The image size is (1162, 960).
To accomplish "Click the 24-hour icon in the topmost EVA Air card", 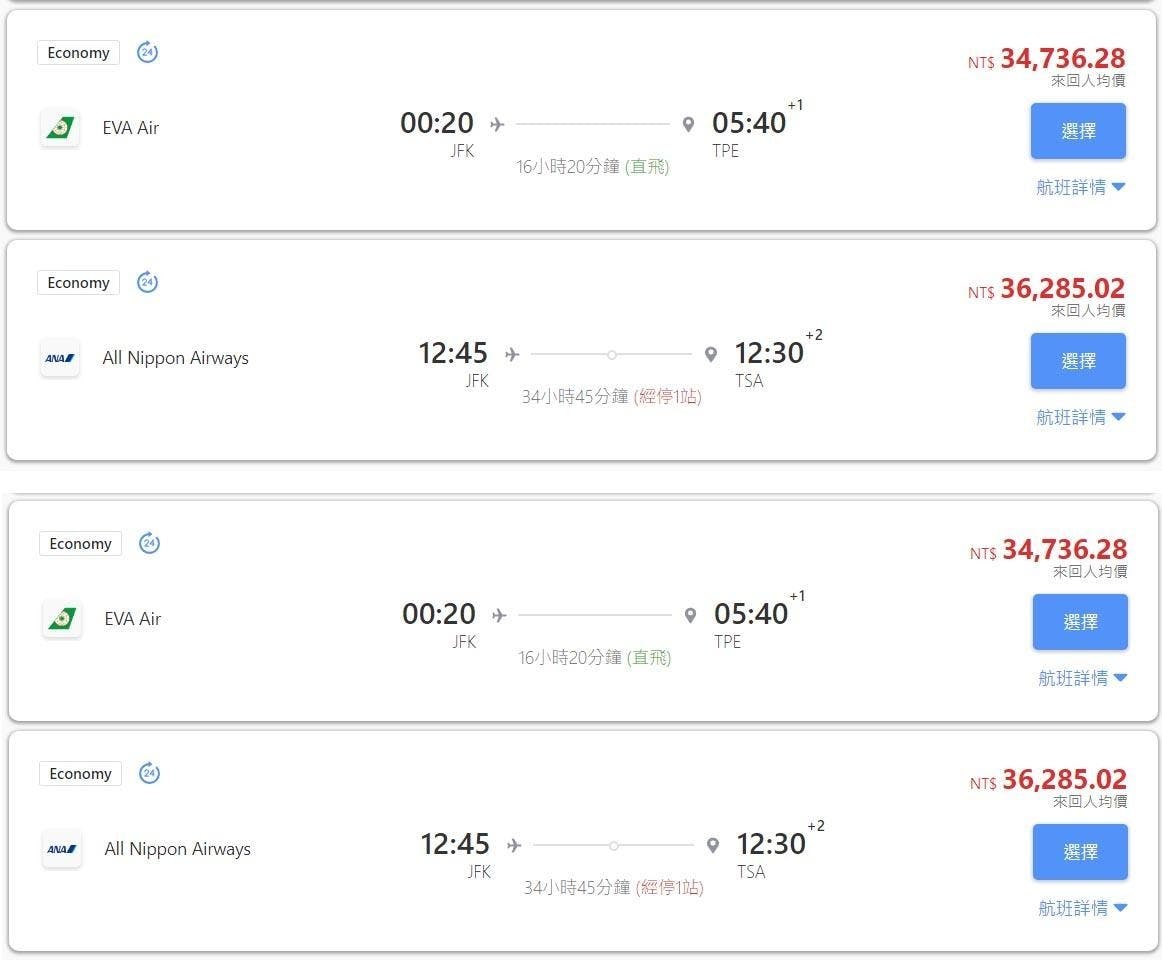I will [x=147, y=52].
